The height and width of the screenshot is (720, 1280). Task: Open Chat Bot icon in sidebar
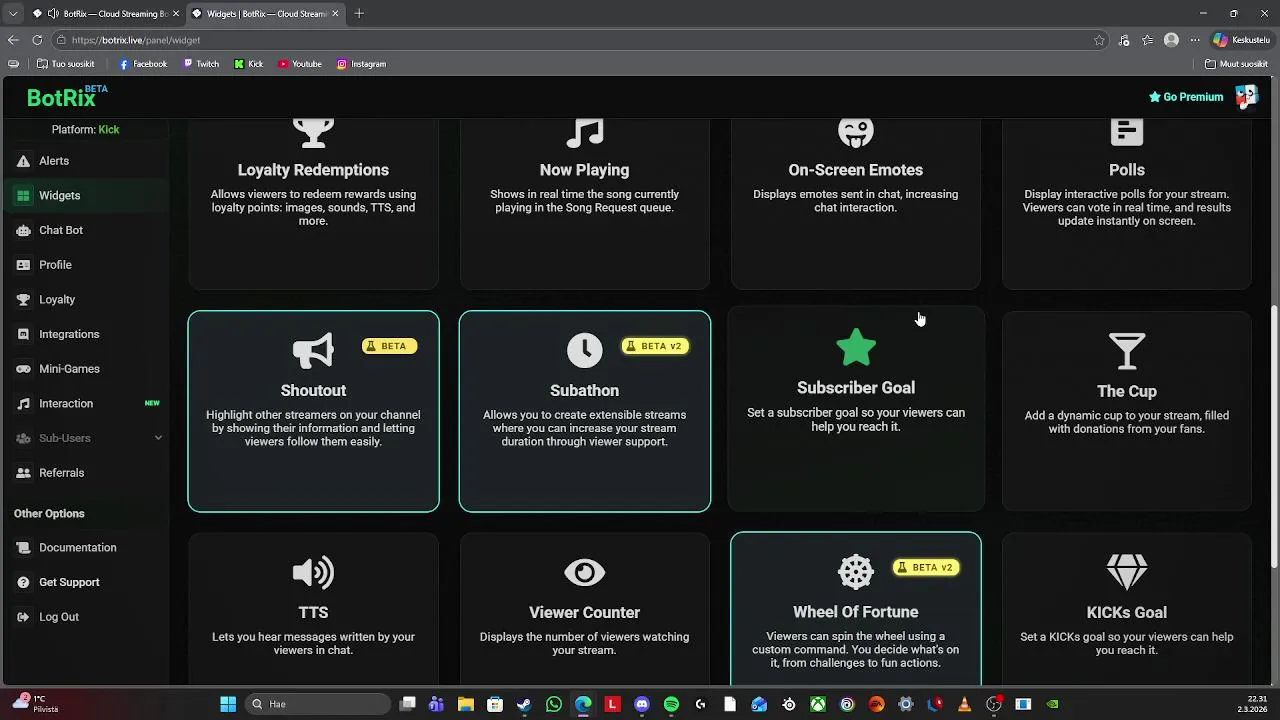[x=23, y=230]
